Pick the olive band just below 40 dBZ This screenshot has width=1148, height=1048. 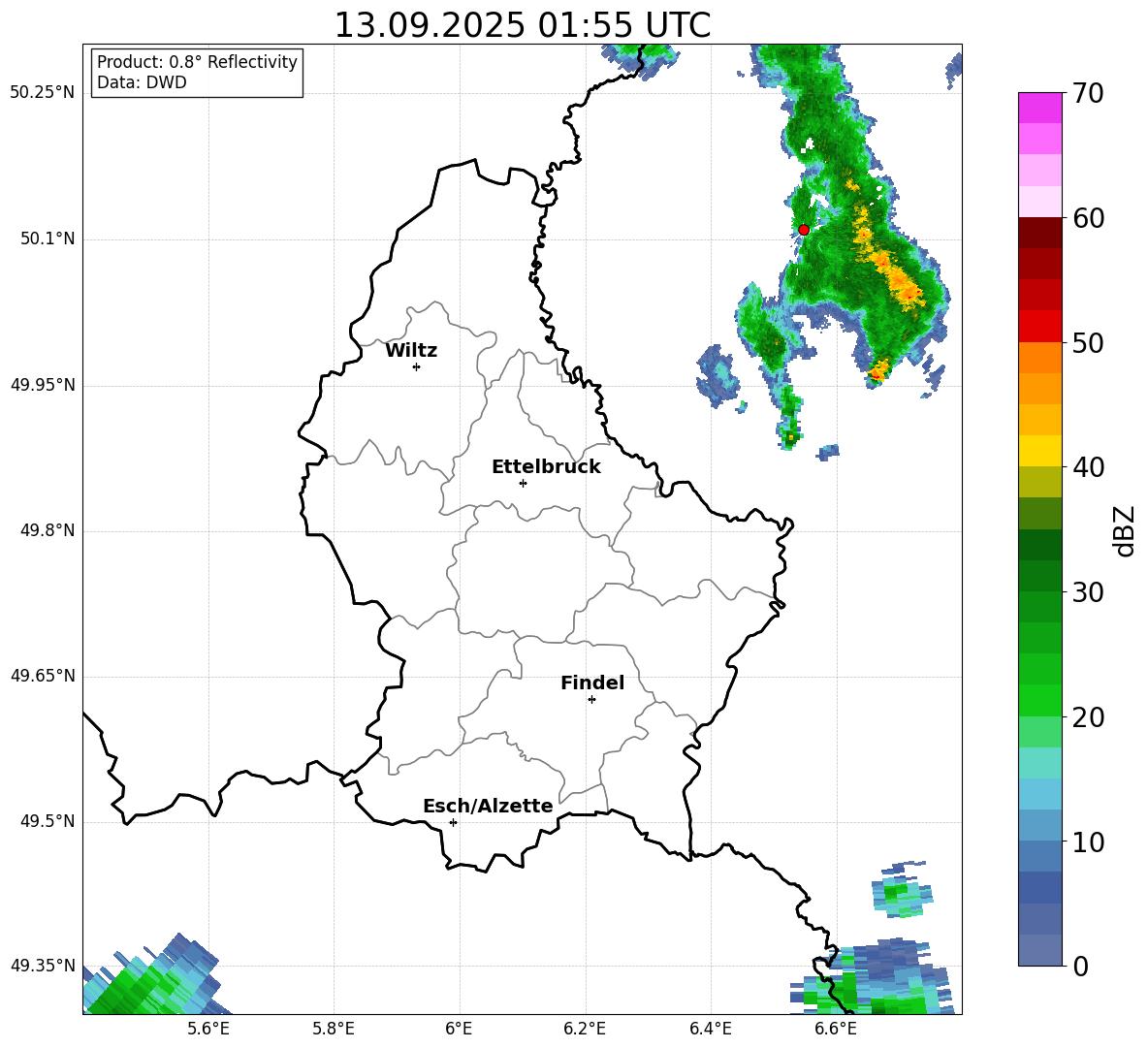pyautogui.click(x=1039, y=482)
